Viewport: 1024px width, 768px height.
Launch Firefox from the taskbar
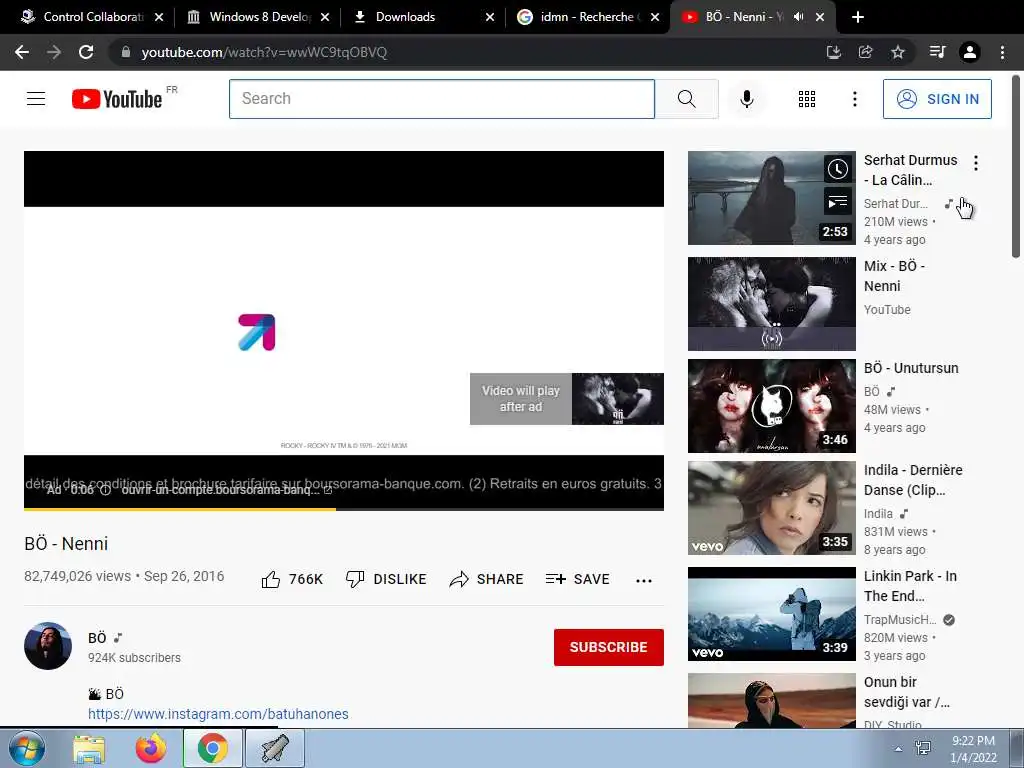(150, 749)
